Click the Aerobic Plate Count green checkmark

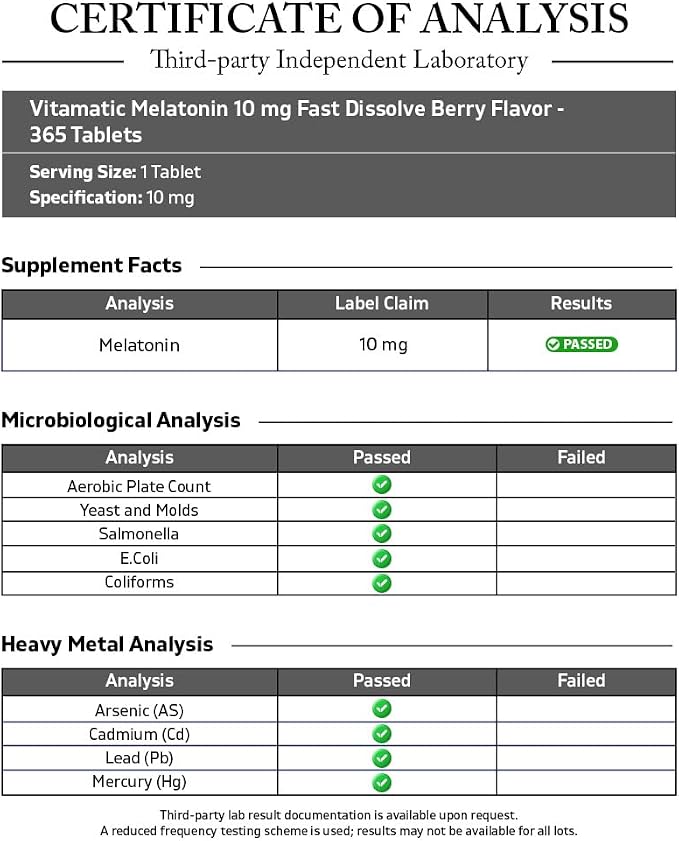382,485
